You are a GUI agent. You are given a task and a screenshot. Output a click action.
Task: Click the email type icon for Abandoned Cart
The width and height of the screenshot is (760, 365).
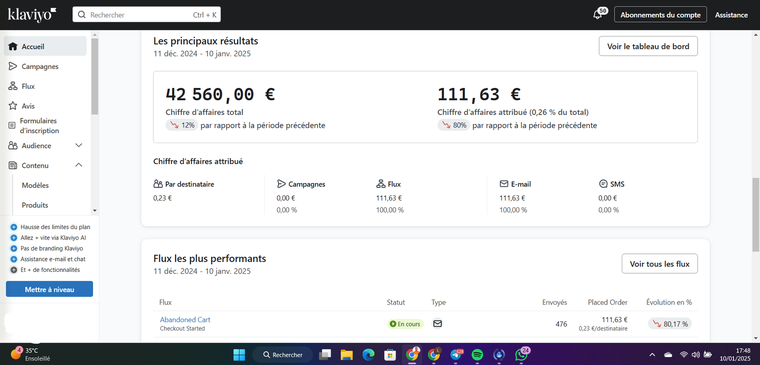(437, 323)
